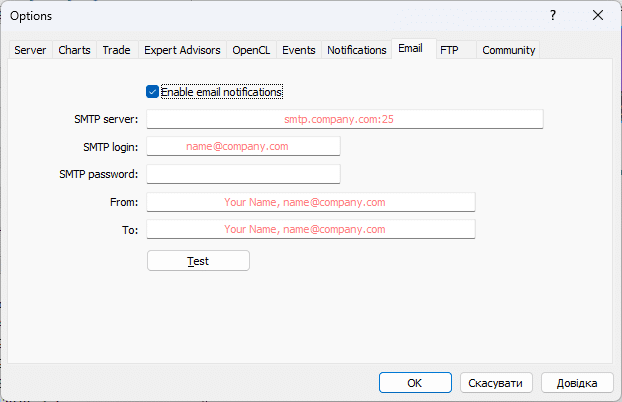
Task: Go to Expert Advisors tab
Action: coord(182,50)
